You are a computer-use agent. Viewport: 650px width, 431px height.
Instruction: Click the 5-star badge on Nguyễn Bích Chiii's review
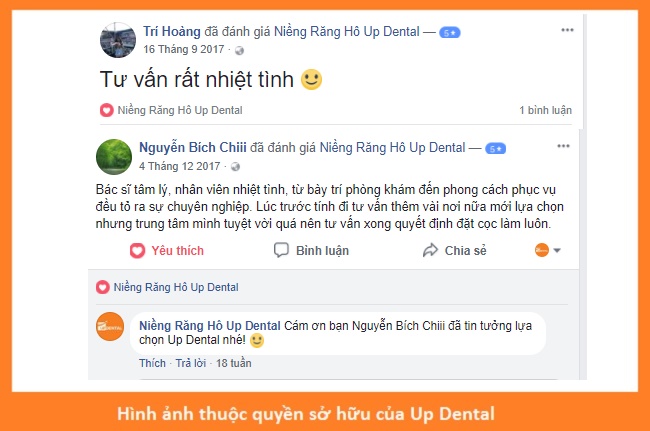coord(495,149)
